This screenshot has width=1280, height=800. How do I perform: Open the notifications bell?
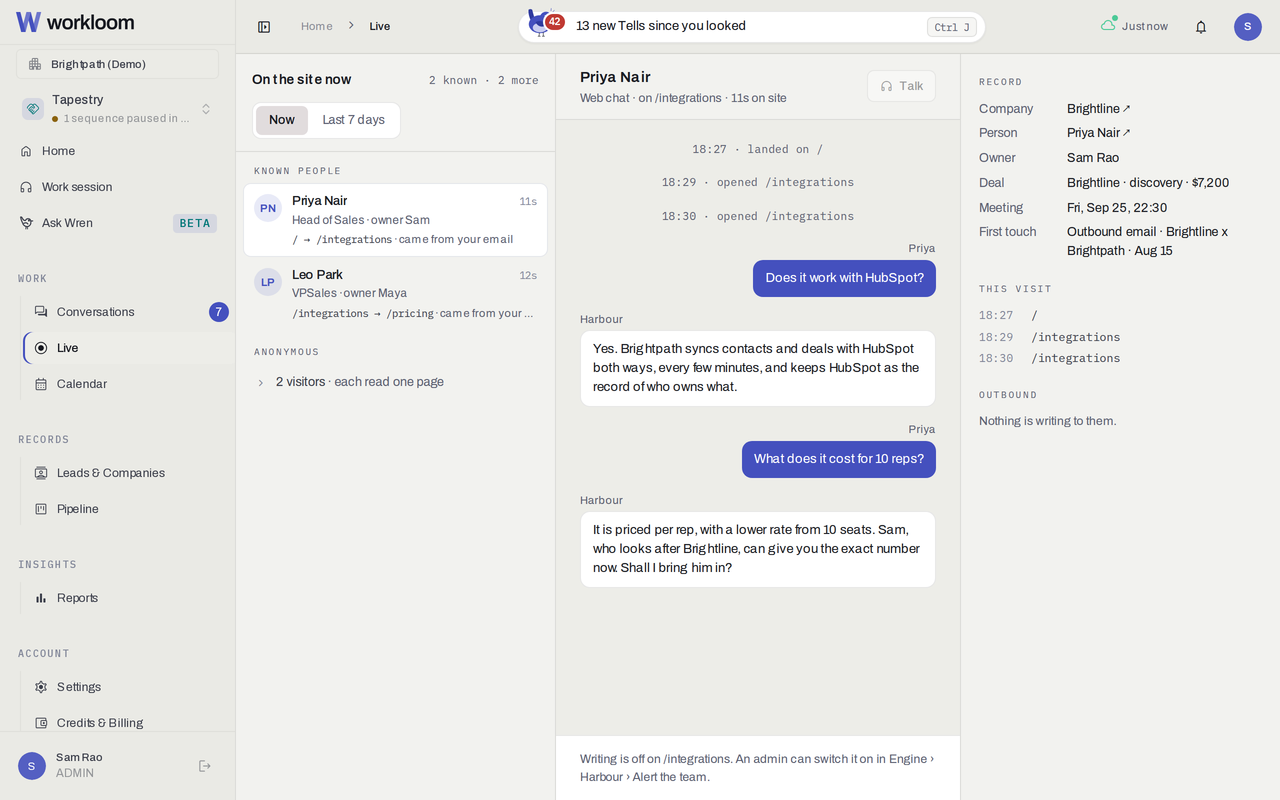click(1201, 27)
